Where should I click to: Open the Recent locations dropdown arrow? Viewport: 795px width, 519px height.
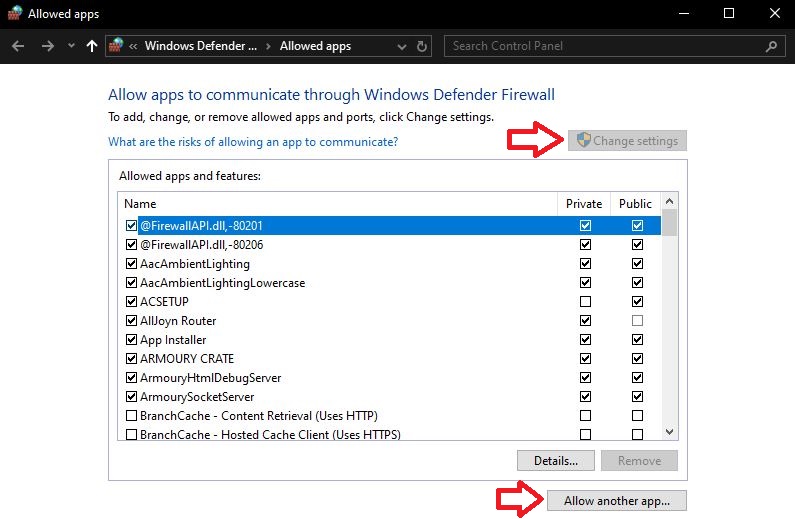(71, 46)
